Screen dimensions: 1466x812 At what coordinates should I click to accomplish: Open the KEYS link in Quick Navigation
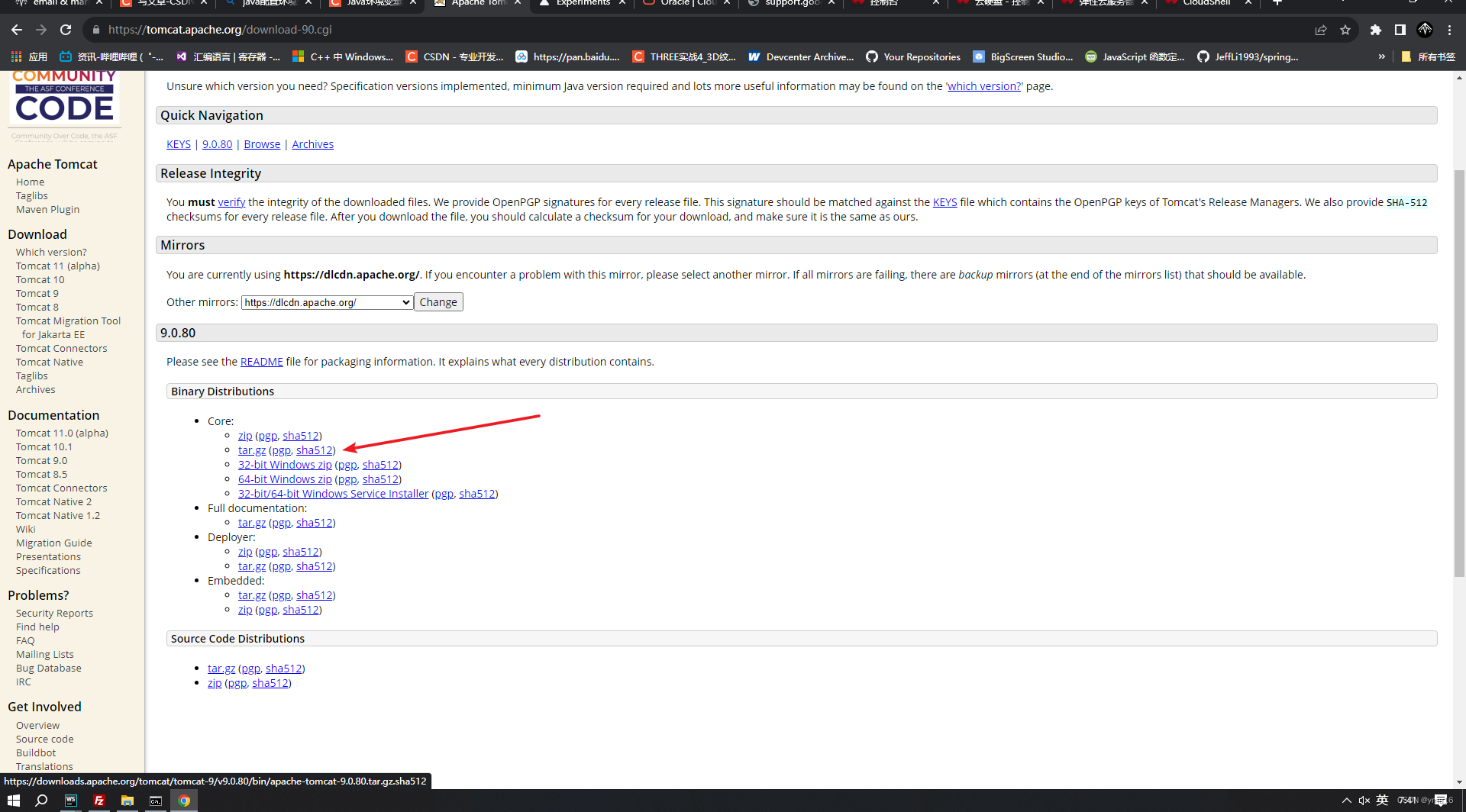(x=179, y=144)
